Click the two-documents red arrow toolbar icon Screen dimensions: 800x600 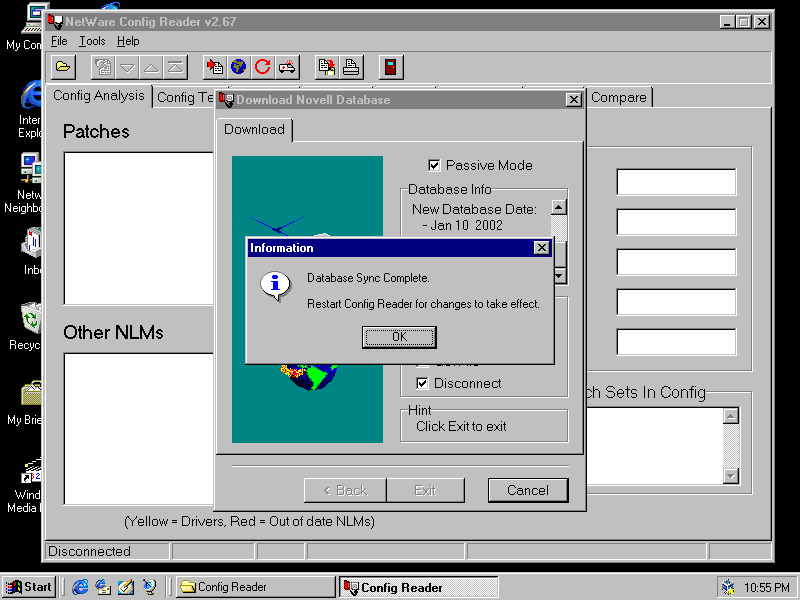point(327,67)
